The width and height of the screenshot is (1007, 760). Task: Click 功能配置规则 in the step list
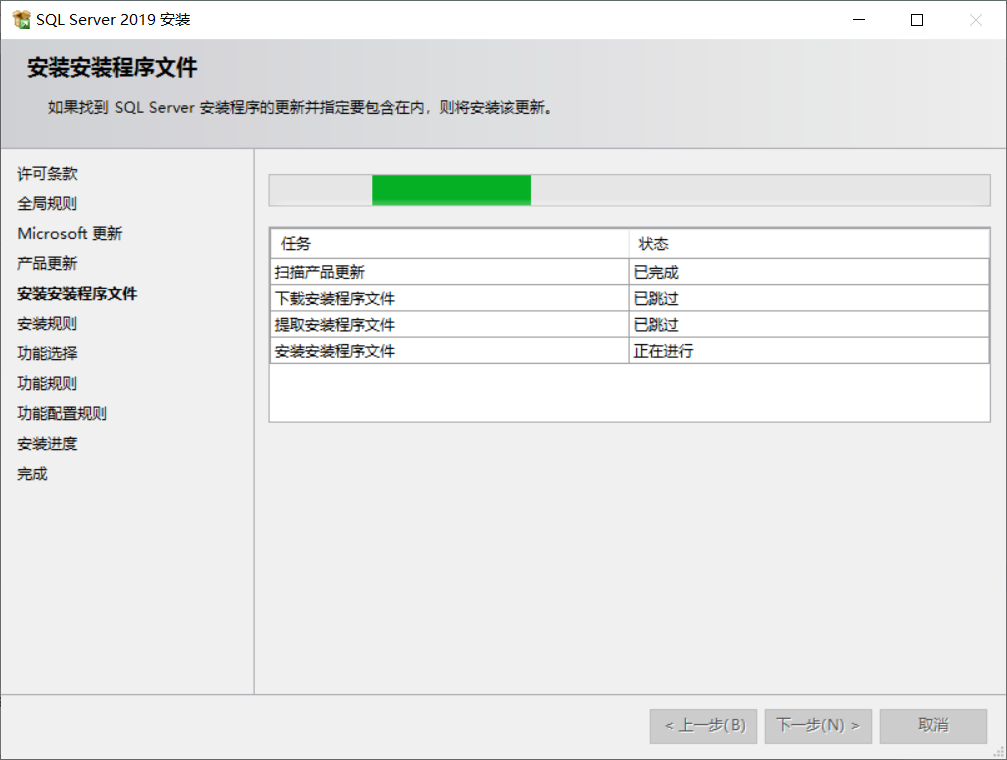(62, 414)
